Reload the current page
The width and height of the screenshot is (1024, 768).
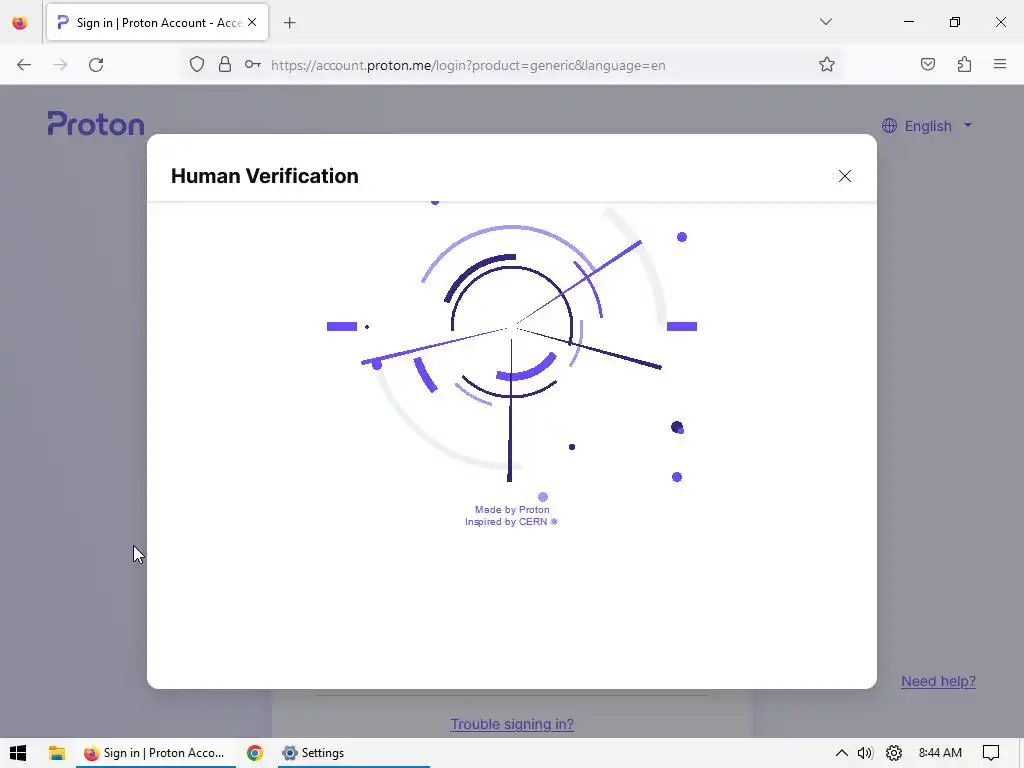[x=96, y=65]
